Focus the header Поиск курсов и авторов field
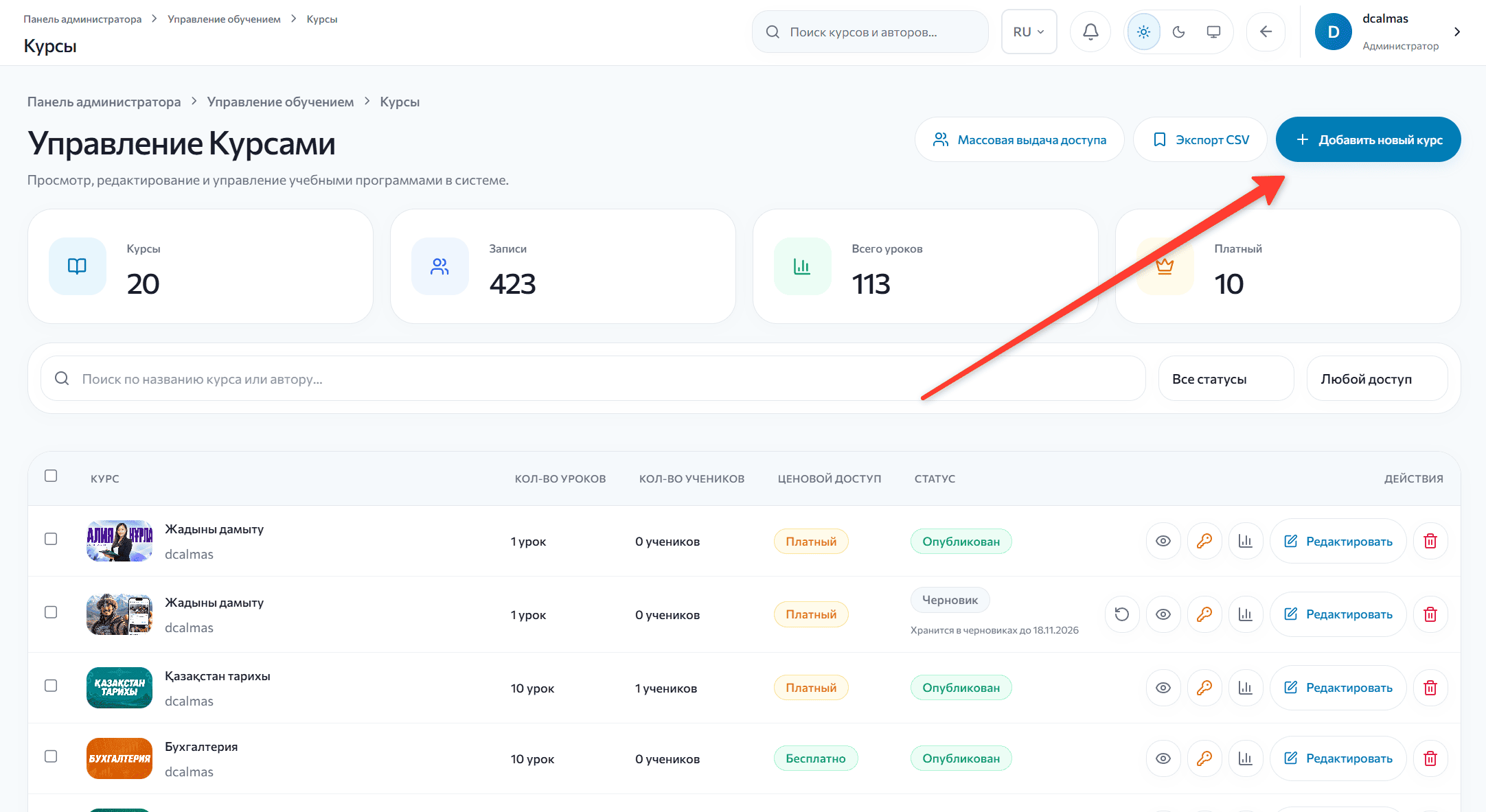 pos(870,32)
